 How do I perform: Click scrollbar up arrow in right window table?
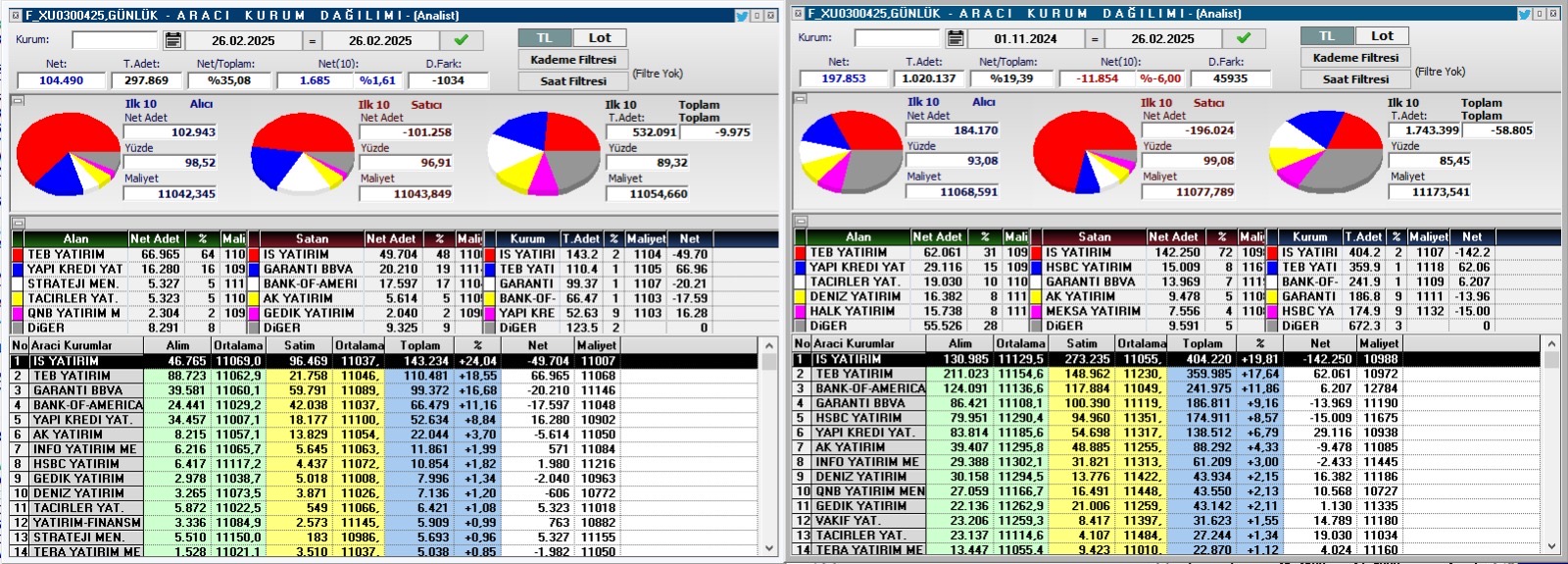click(1550, 344)
